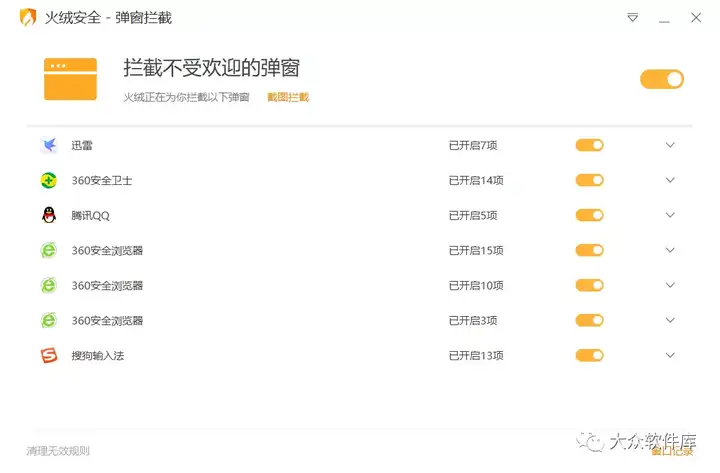Viewport: 720px width, 473px height.
Task: Toggle 腾讯QQ popup blocking switch
Action: tap(590, 215)
